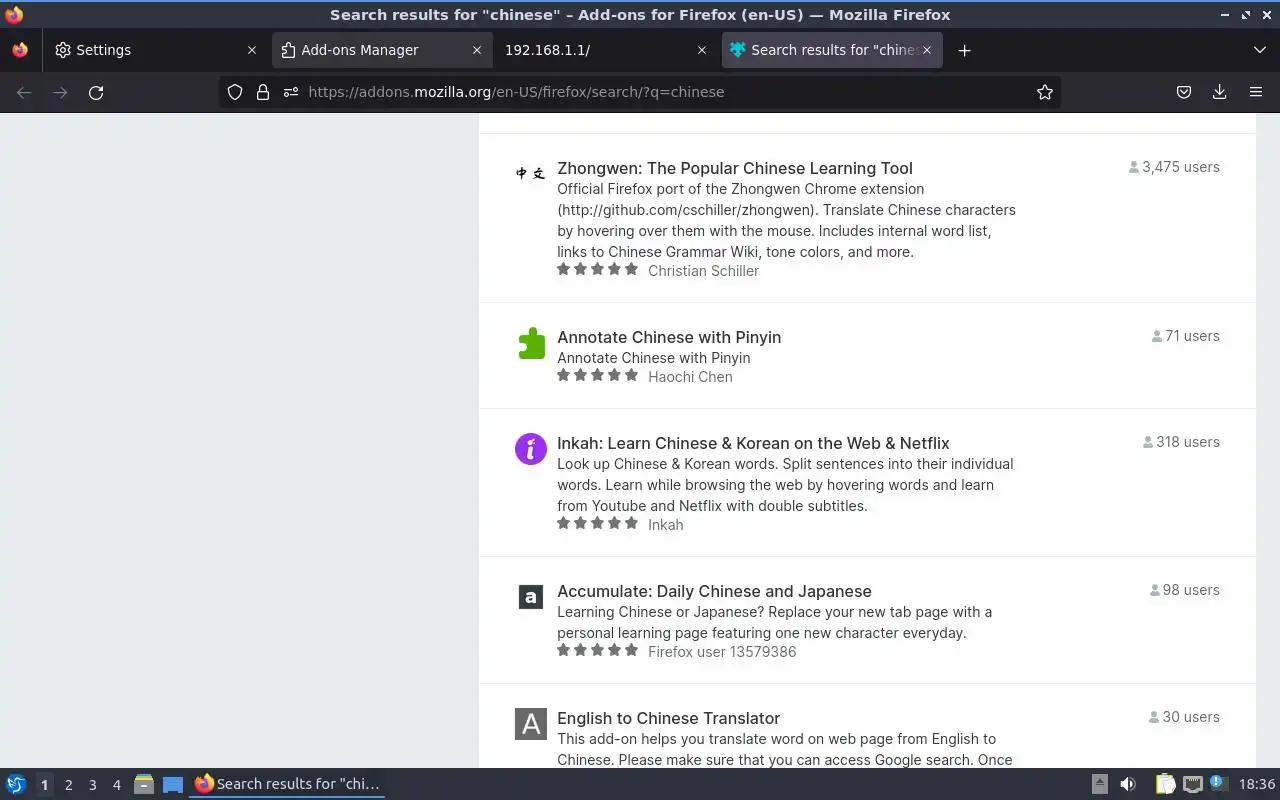Select the Search results for chinese tab
The image size is (1280, 800).
click(832, 50)
